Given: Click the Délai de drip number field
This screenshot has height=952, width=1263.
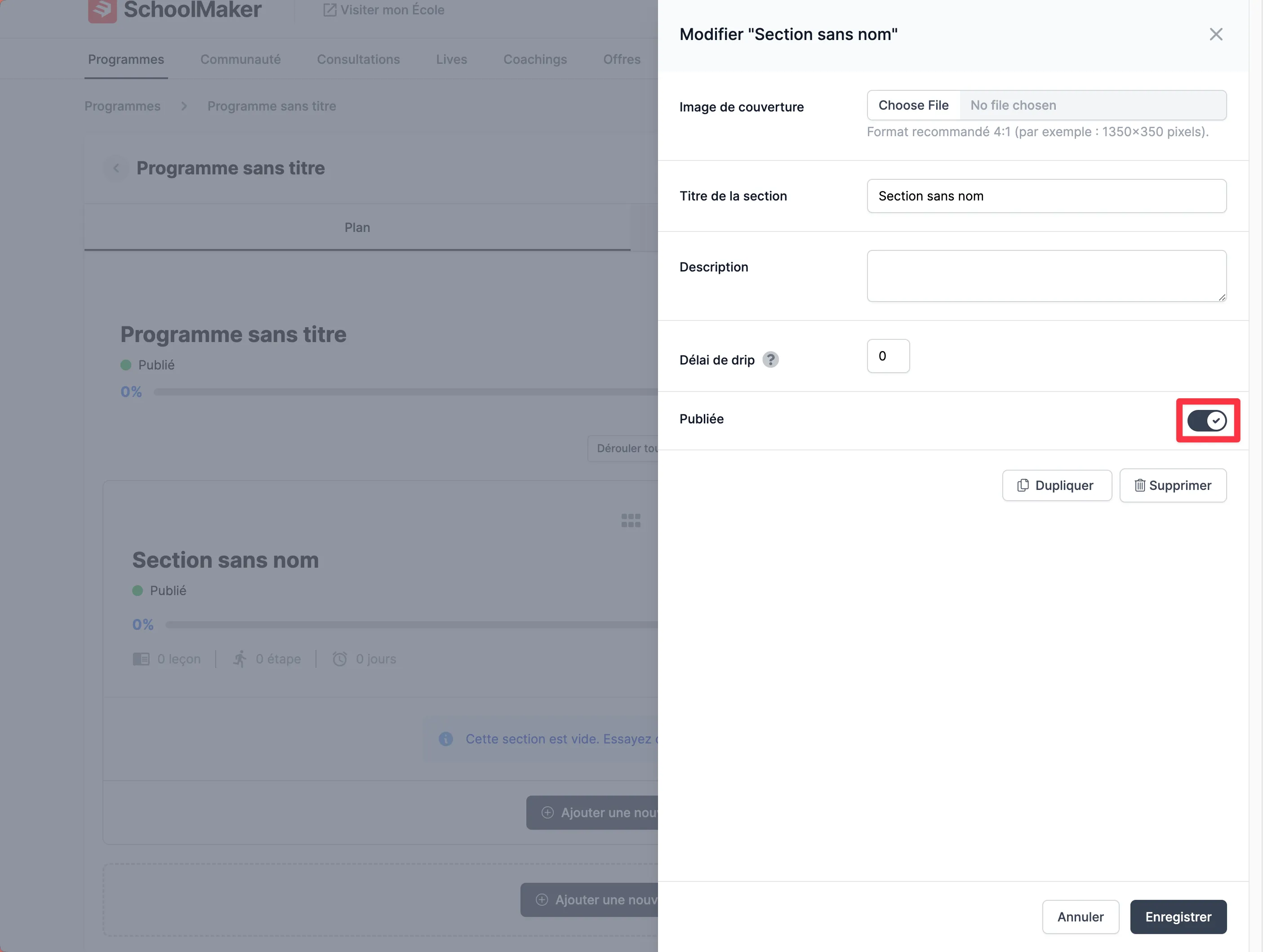Looking at the screenshot, I should (x=888, y=356).
